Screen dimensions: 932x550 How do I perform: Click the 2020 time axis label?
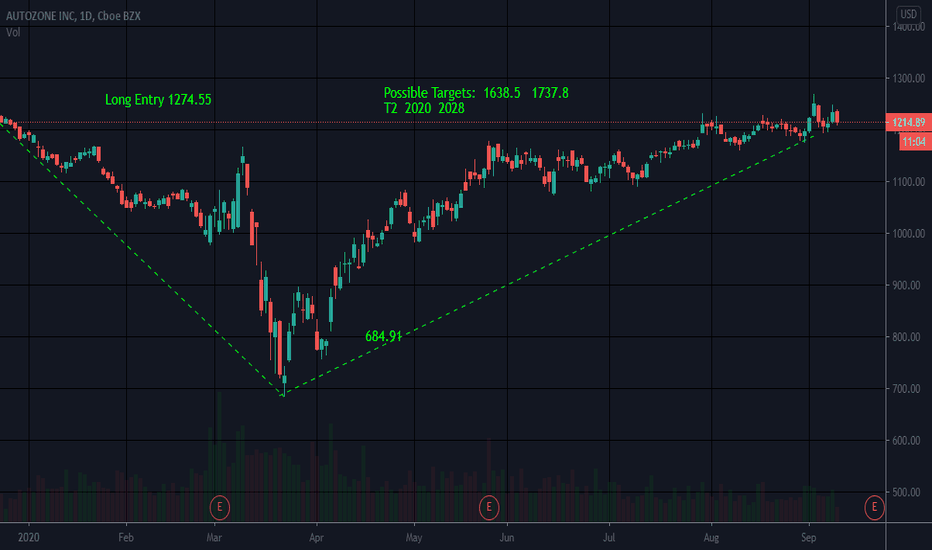point(29,538)
